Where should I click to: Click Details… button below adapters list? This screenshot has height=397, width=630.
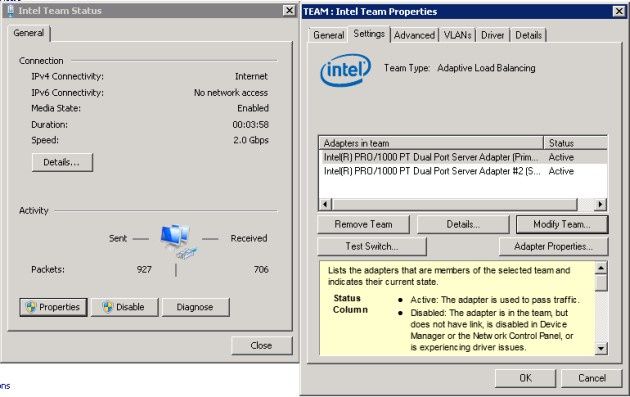pyautogui.click(x=463, y=224)
